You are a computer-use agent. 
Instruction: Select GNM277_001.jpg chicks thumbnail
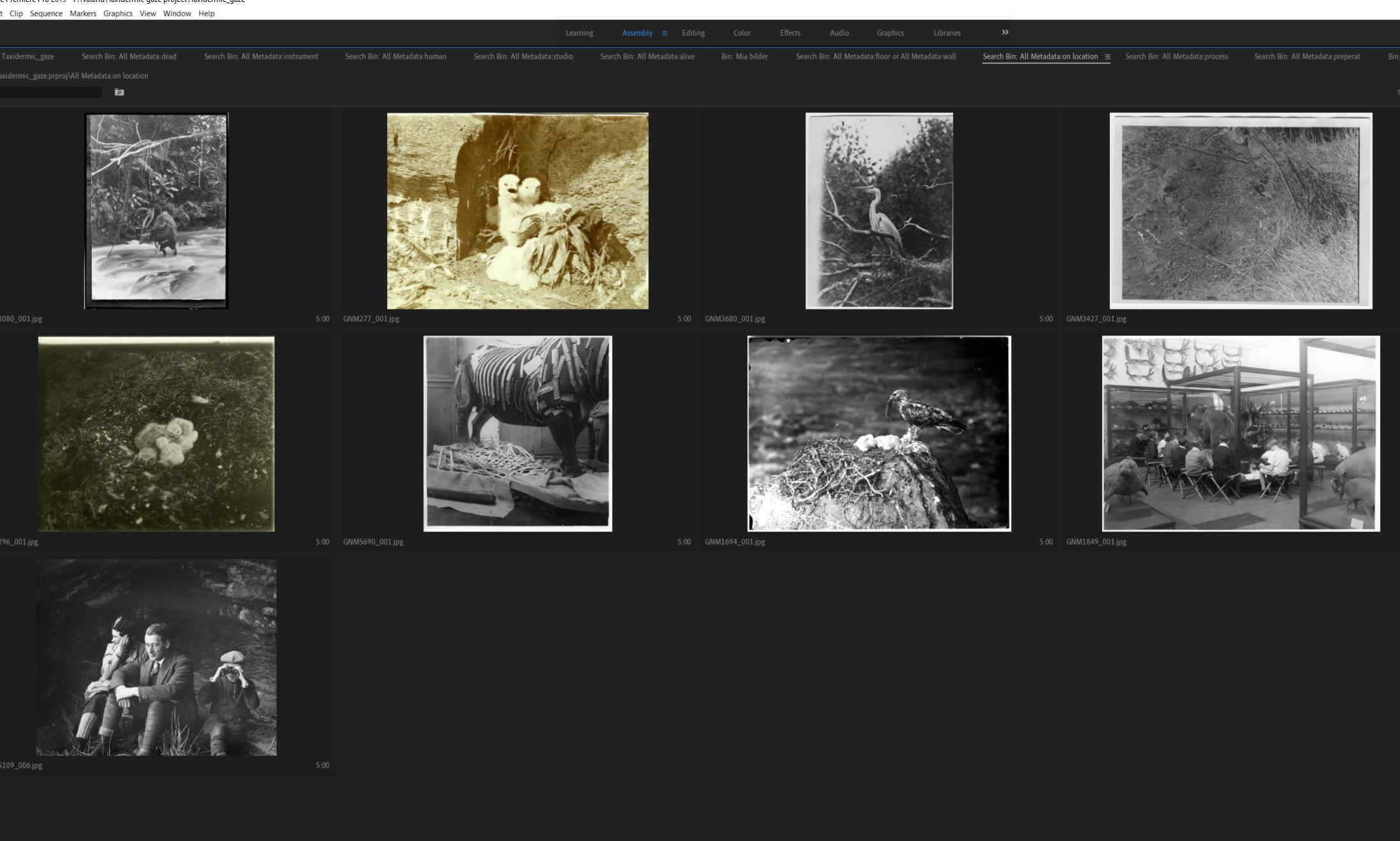(518, 211)
